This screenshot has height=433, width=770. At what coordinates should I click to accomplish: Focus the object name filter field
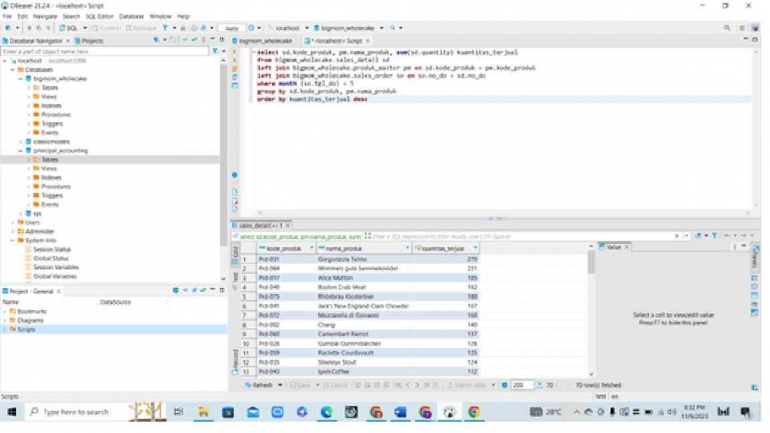click(x=105, y=51)
